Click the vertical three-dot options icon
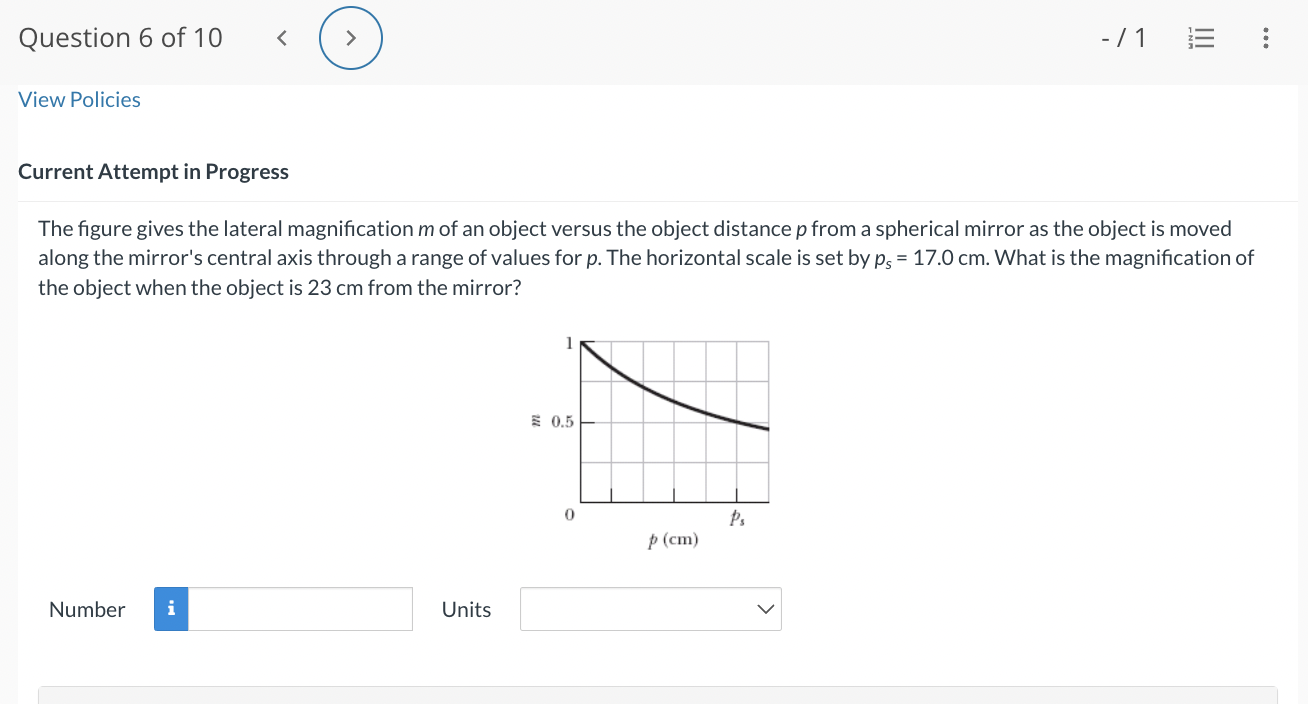Image resolution: width=1308 pixels, height=704 pixels. tap(1264, 37)
